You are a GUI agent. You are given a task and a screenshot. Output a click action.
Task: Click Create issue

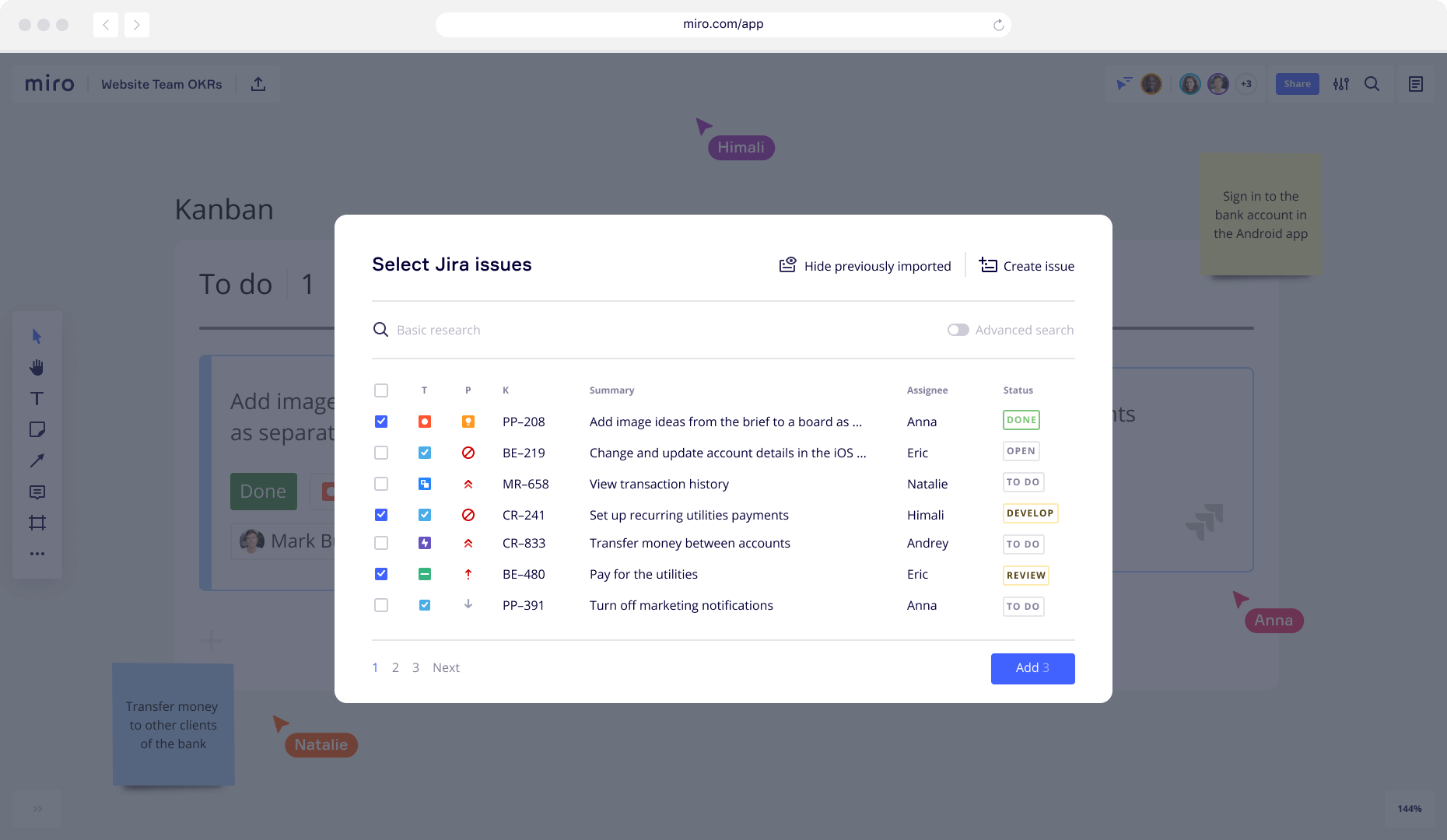click(1026, 266)
